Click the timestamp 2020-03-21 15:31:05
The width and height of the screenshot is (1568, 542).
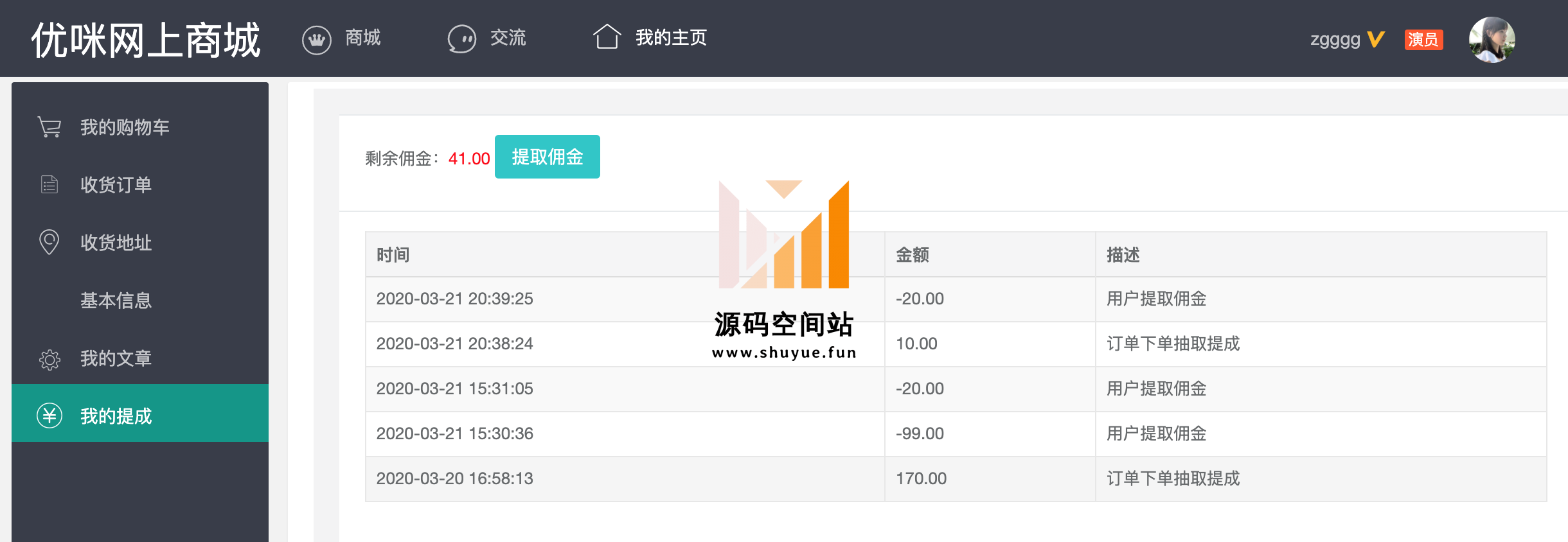pyautogui.click(x=455, y=389)
